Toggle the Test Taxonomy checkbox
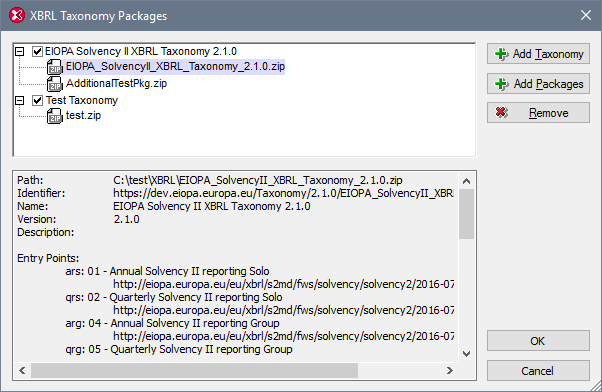 click(37, 101)
